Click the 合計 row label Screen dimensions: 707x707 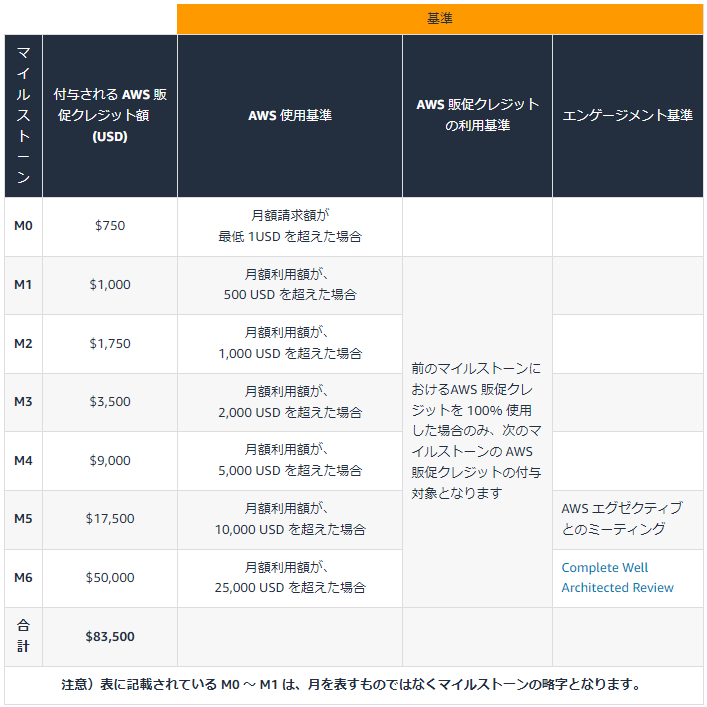point(23,636)
